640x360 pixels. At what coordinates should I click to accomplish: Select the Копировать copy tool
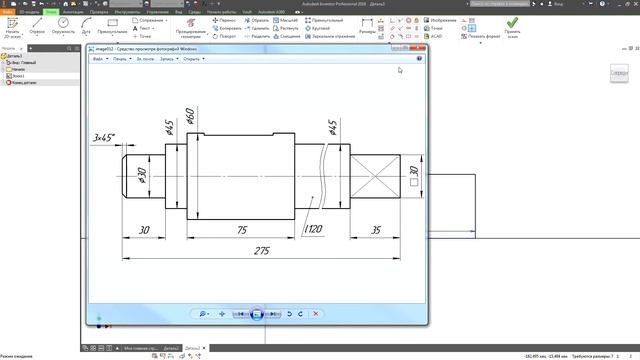227,28
